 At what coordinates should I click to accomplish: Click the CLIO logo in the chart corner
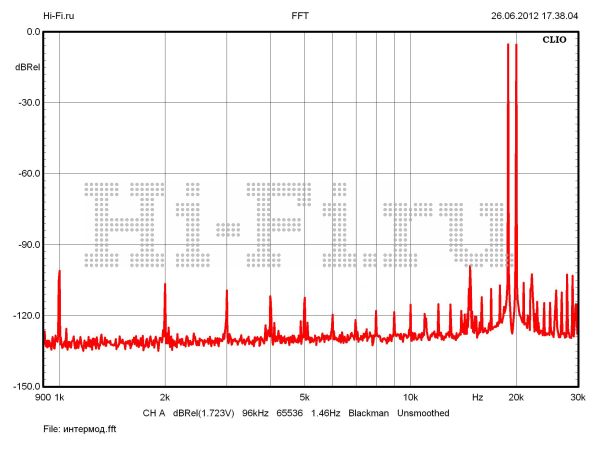tap(555, 43)
